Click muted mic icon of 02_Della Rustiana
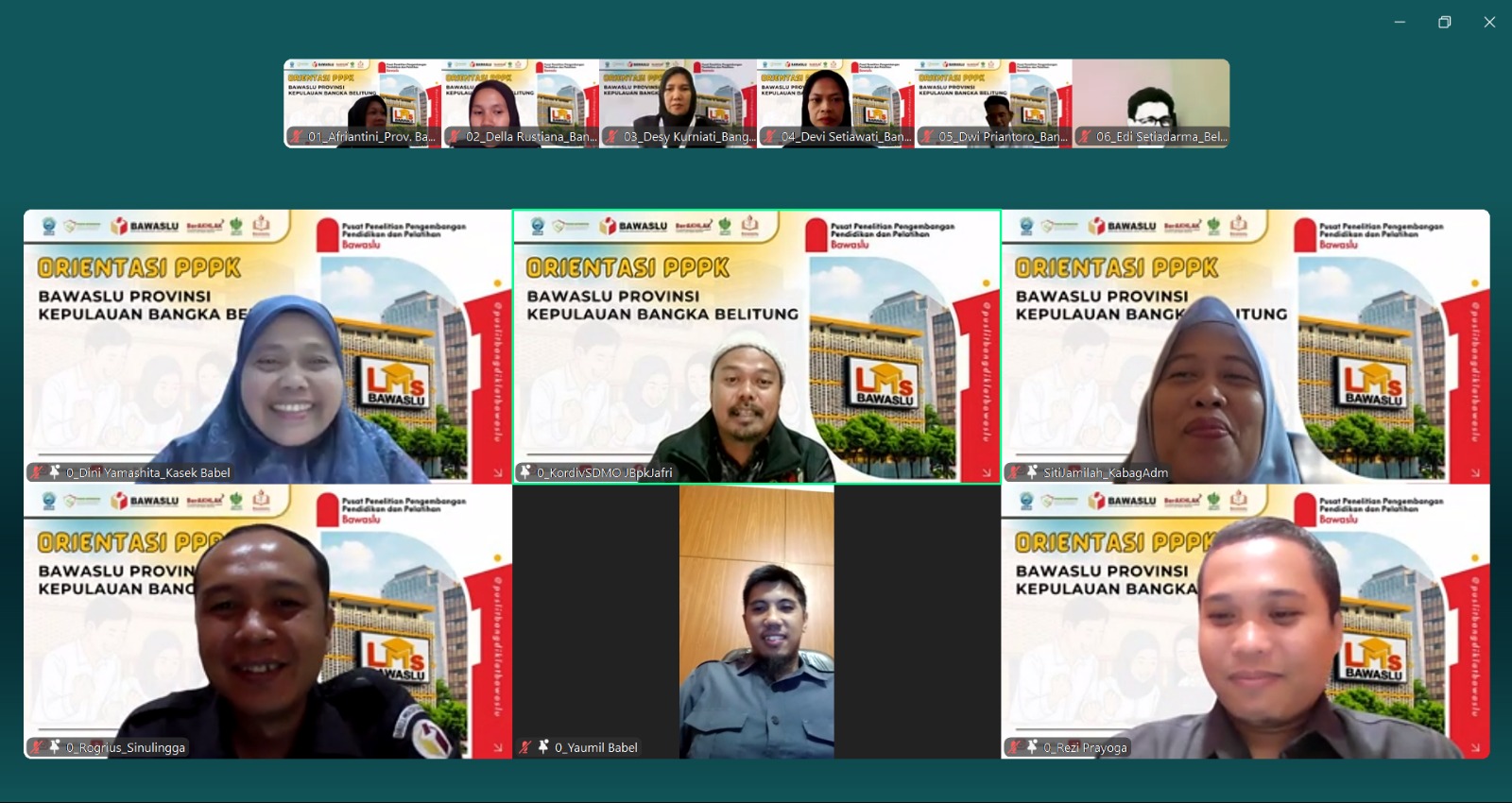This screenshot has width=1512, height=803. click(455, 137)
